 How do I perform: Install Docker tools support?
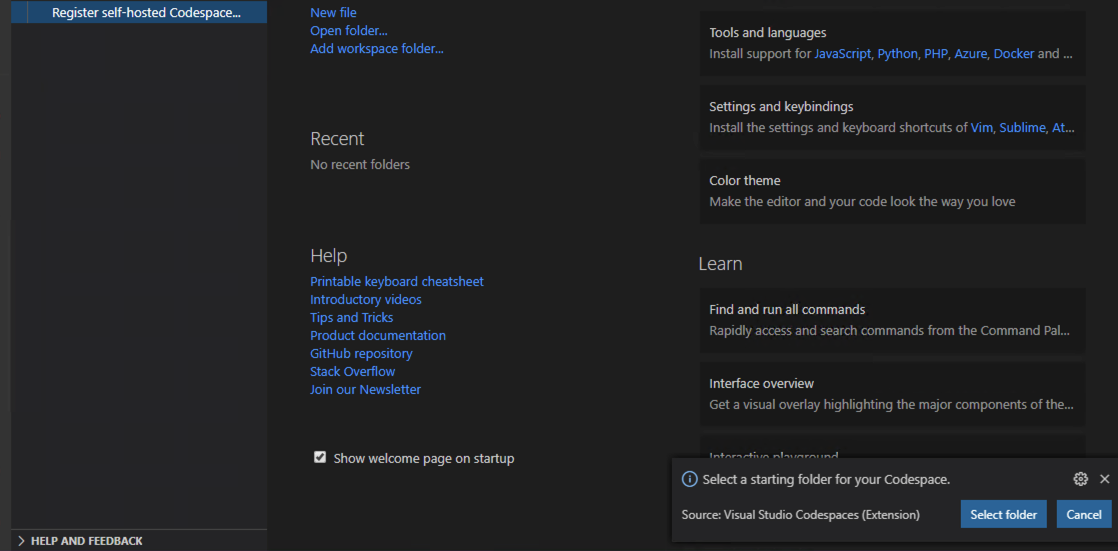pyautogui.click(x=1014, y=54)
